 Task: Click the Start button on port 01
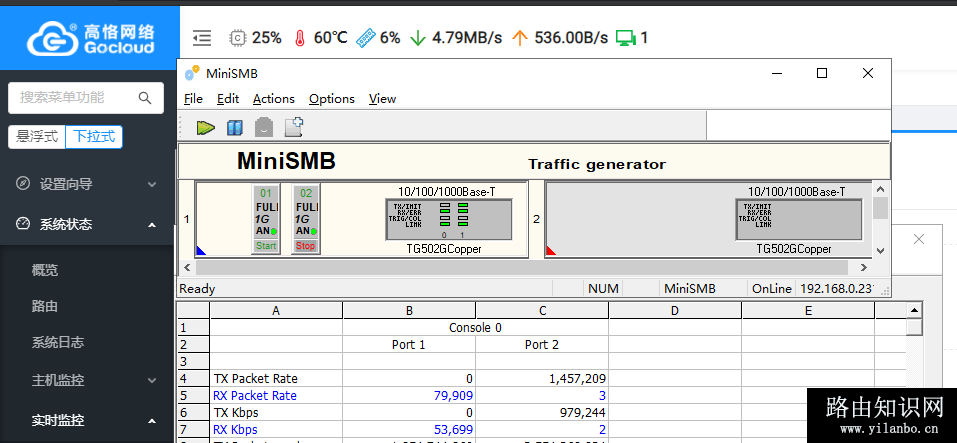click(265, 246)
